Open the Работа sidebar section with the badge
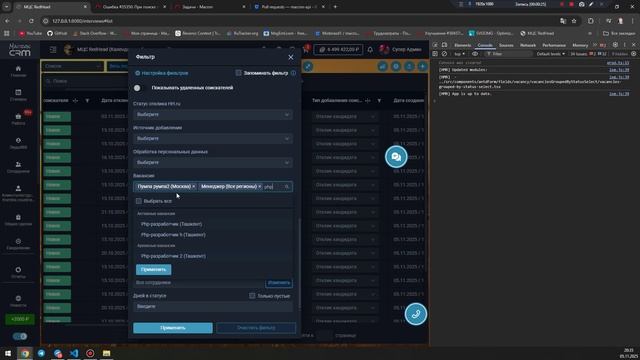Image resolution: width=640 pixels, height=360 pixels. tap(18, 119)
